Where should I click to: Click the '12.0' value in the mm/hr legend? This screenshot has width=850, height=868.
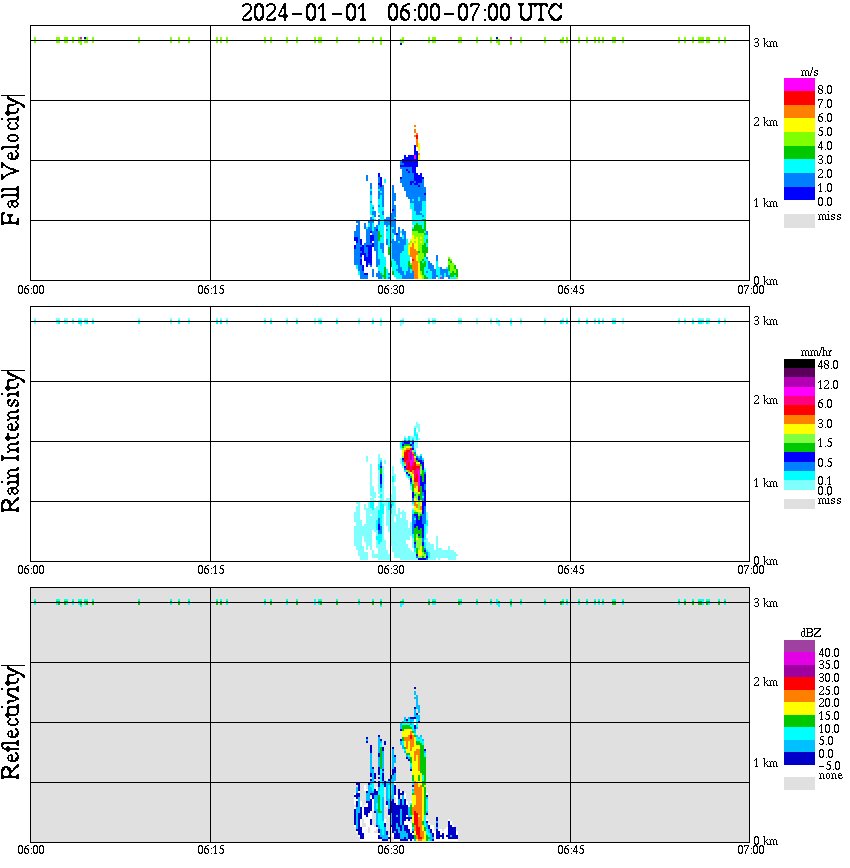(x=828, y=385)
